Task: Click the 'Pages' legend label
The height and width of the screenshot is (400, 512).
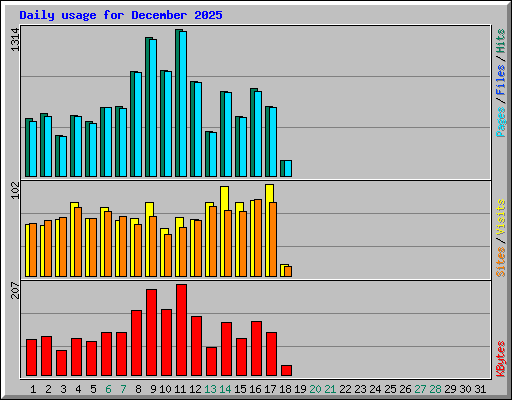Action: (x=500, y=122)
